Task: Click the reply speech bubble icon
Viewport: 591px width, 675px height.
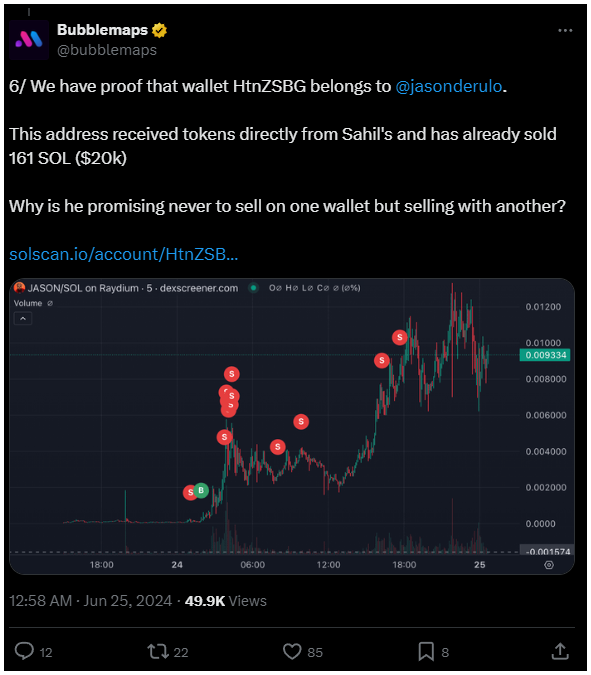Action: (24, 651)
